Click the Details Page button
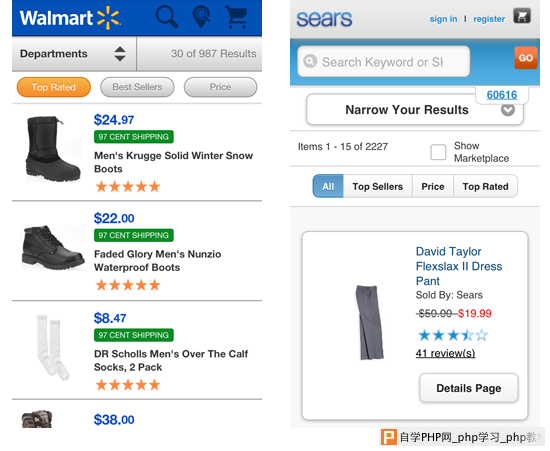Image resolution: width=550 pixels, height=451 pixels. point(469,388)
